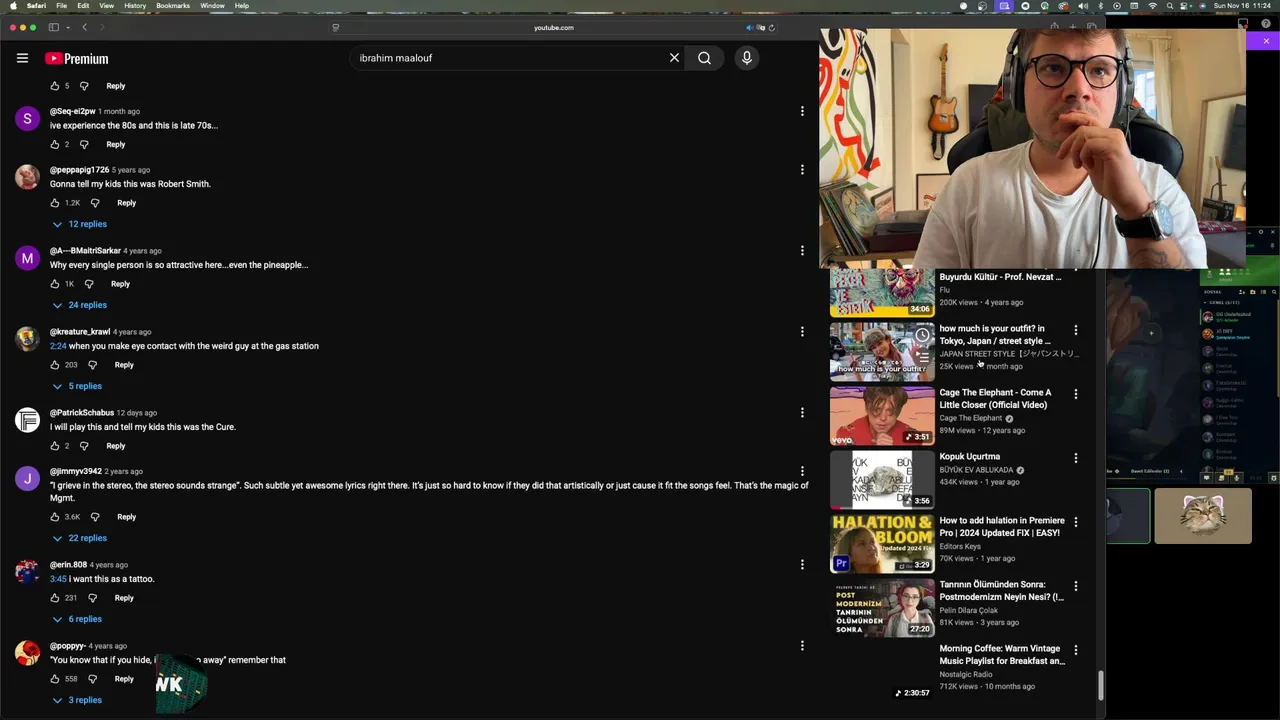The width and height of the screenshot is (1280, 720).
Task: Go to YouTube Premium home logo
Action: 77,58
